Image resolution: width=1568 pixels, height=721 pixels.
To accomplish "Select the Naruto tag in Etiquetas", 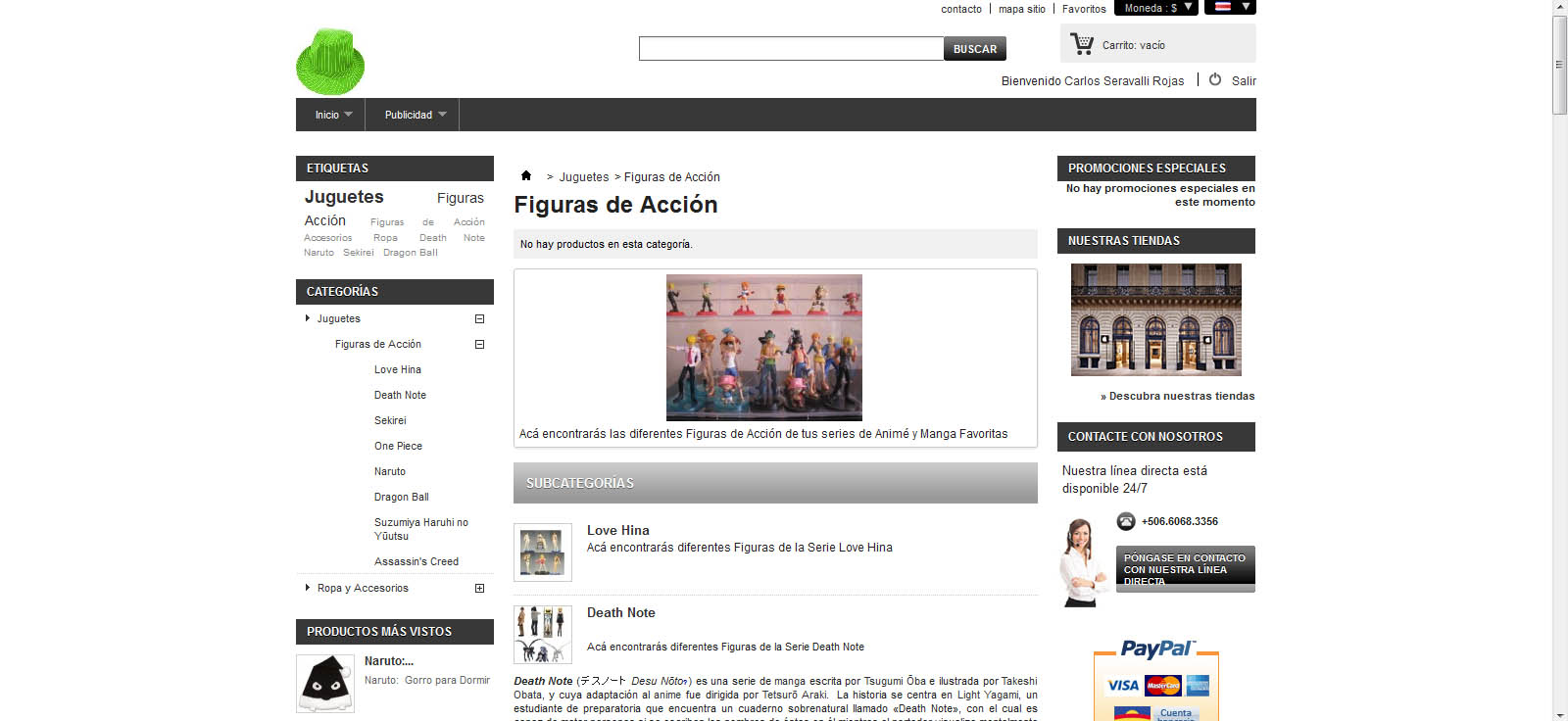I will tap(318, 253).
